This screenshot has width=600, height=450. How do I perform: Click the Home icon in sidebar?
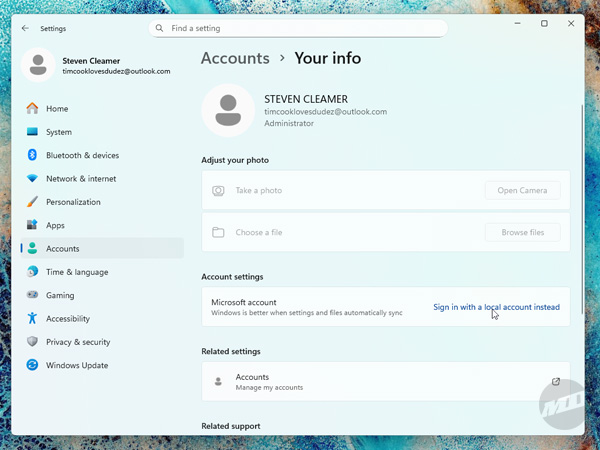33,108
